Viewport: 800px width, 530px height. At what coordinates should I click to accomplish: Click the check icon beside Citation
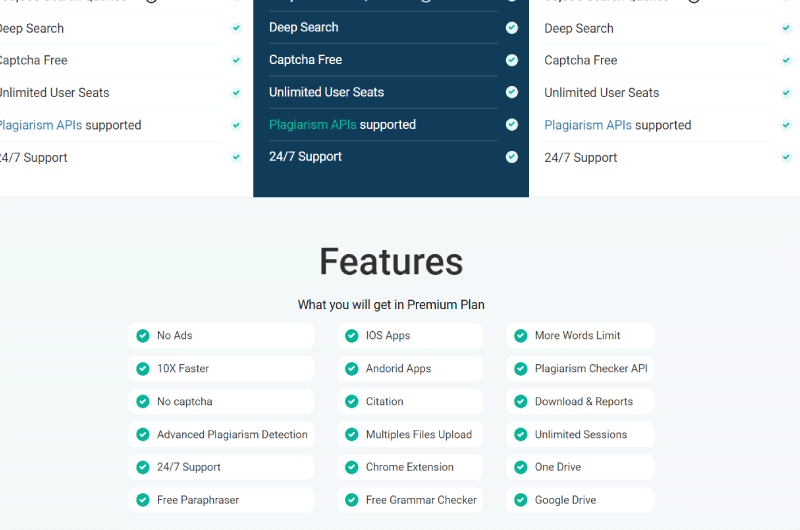point(352,401)
